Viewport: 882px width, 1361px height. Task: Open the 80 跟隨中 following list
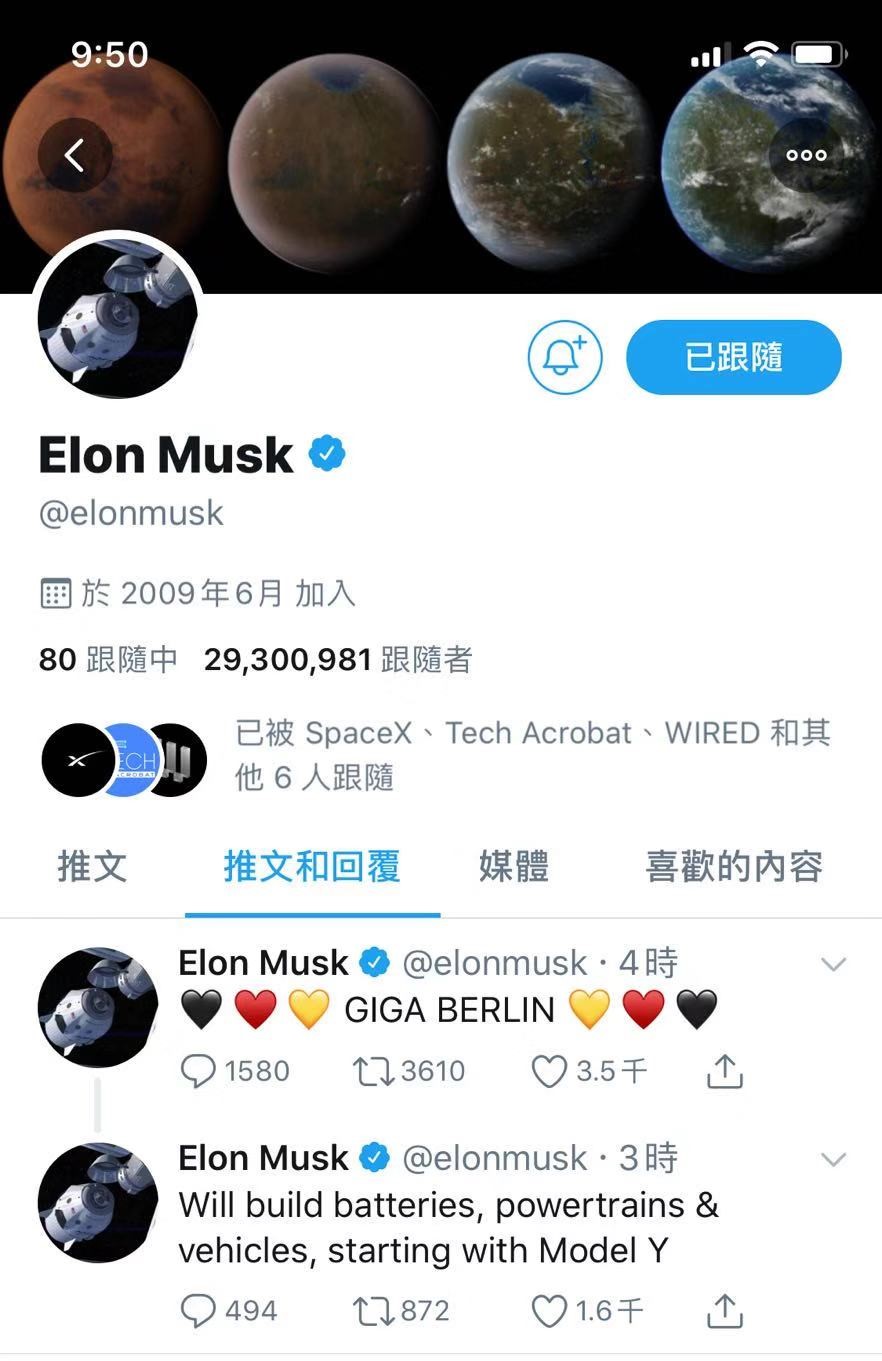108,660
